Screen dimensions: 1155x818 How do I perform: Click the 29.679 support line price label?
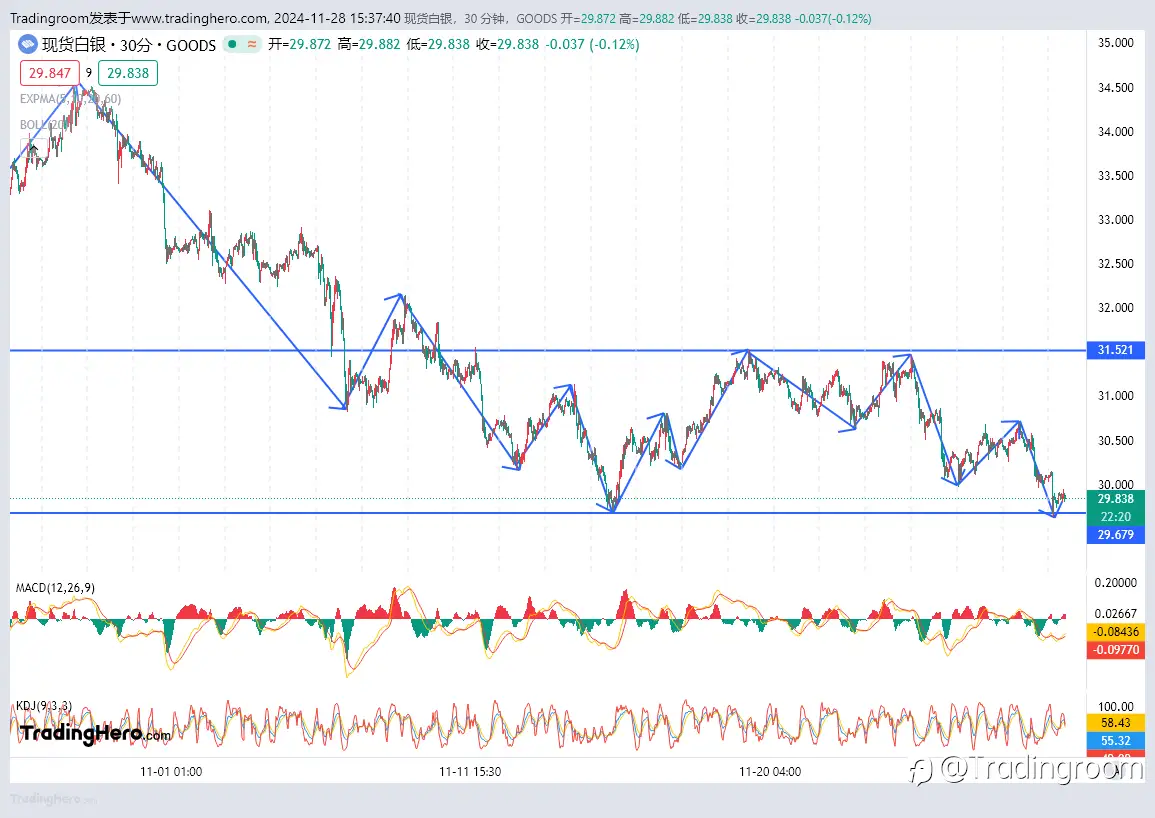tap(1115, 534)
